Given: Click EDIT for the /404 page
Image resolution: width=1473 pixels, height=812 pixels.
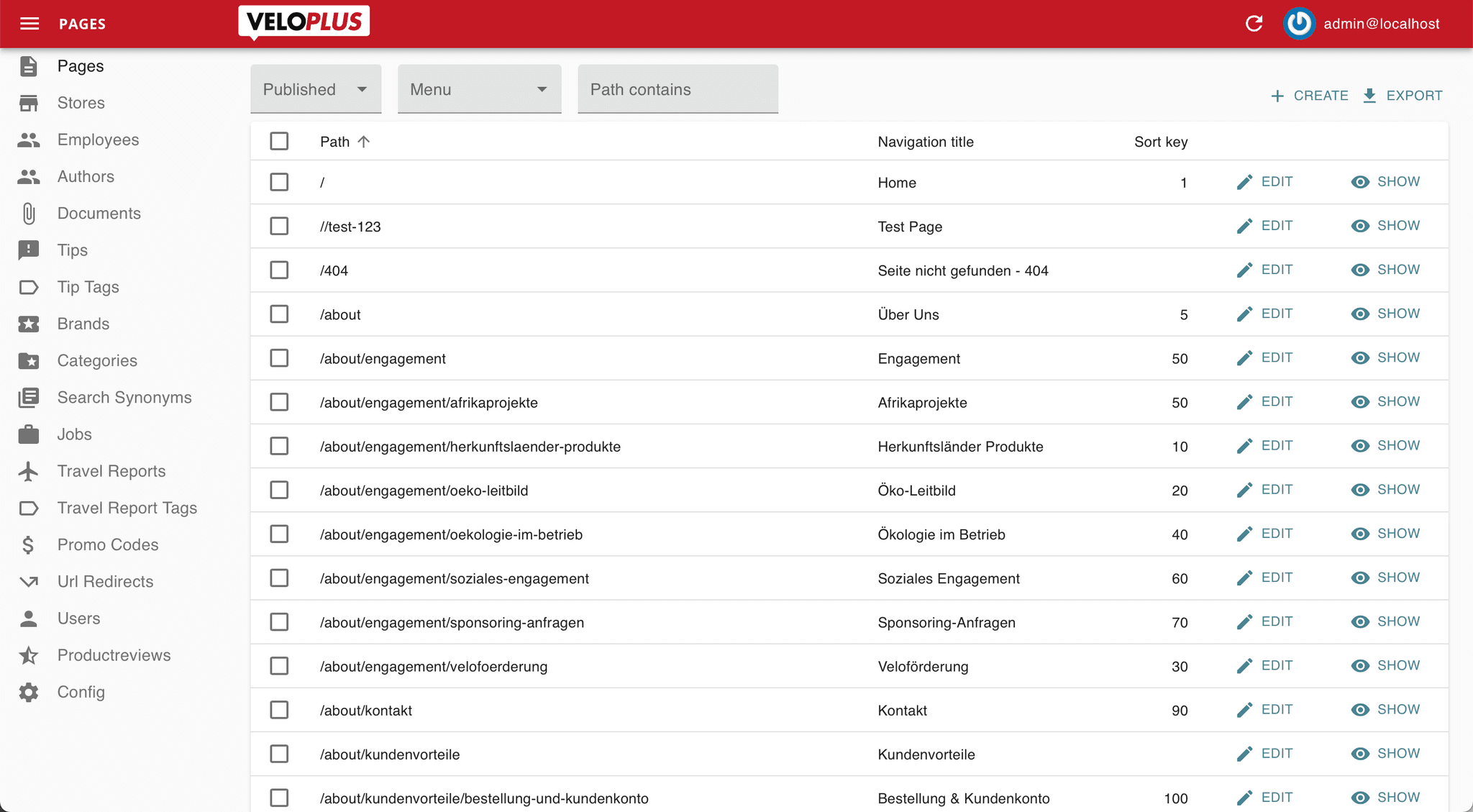Looking at the screenshot, I should 1265,270.
